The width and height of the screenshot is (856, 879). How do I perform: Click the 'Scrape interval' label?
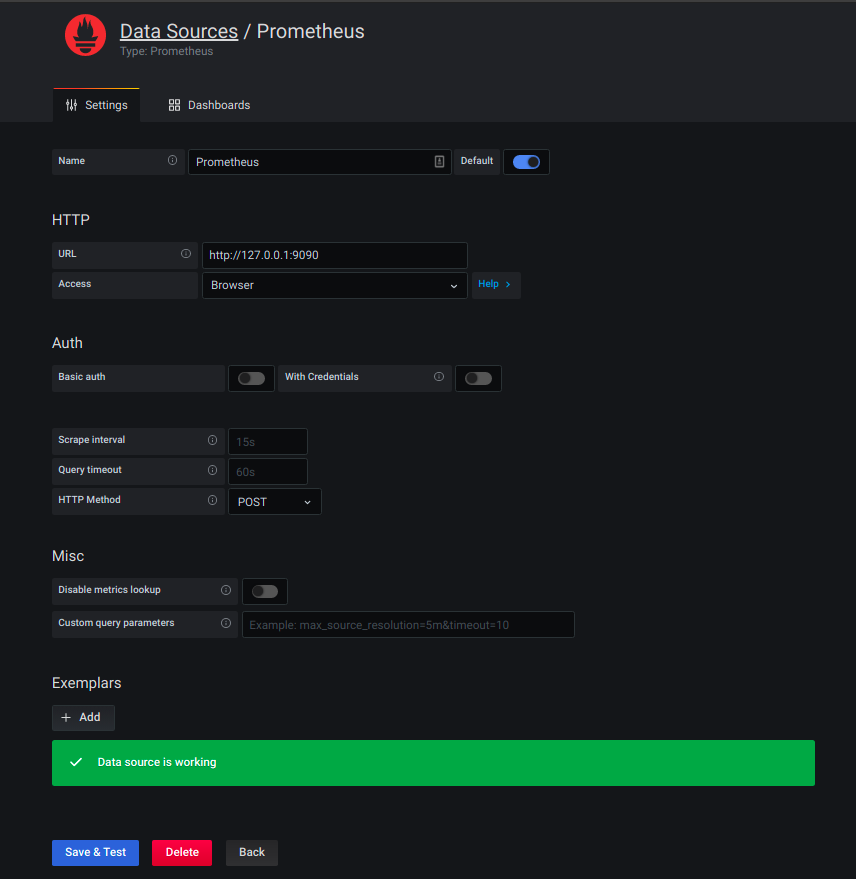[91, 440]
